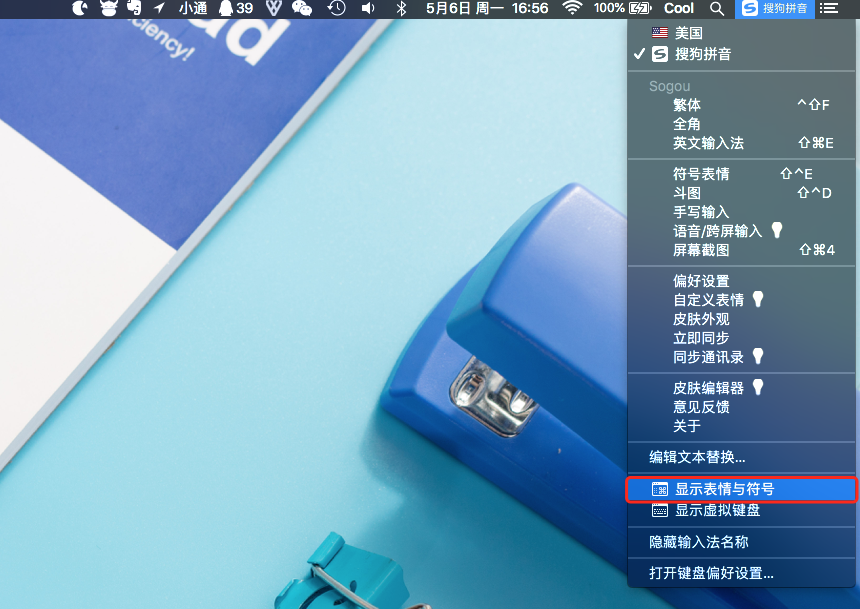Open 符号表情 panel
Screen dimensions: 860x609
(742, 174)
